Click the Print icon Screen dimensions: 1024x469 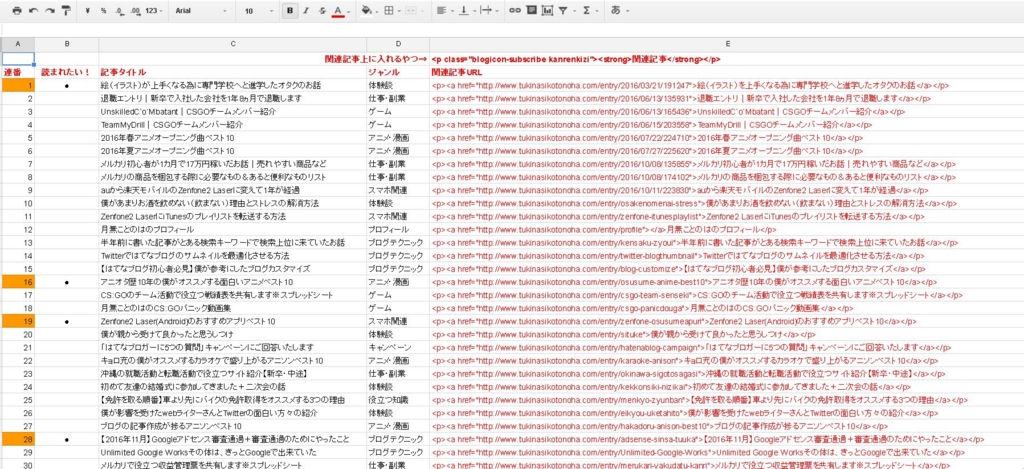(17, 10)
